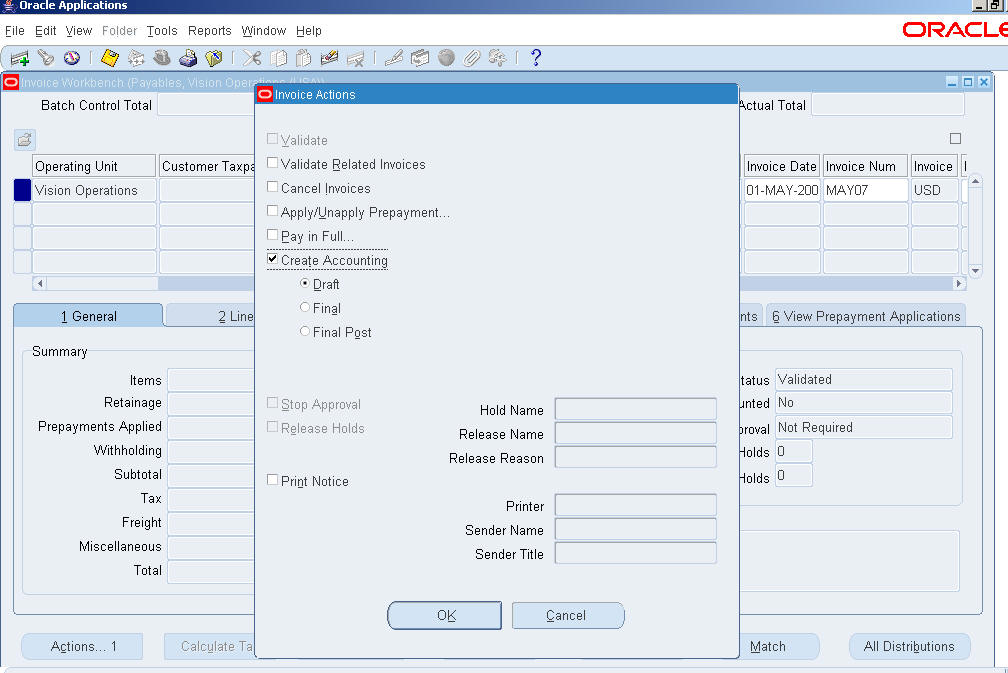Open the folder icon above Operating Unit
Screen dimensions: 1008x673
(x=24, y=139)
